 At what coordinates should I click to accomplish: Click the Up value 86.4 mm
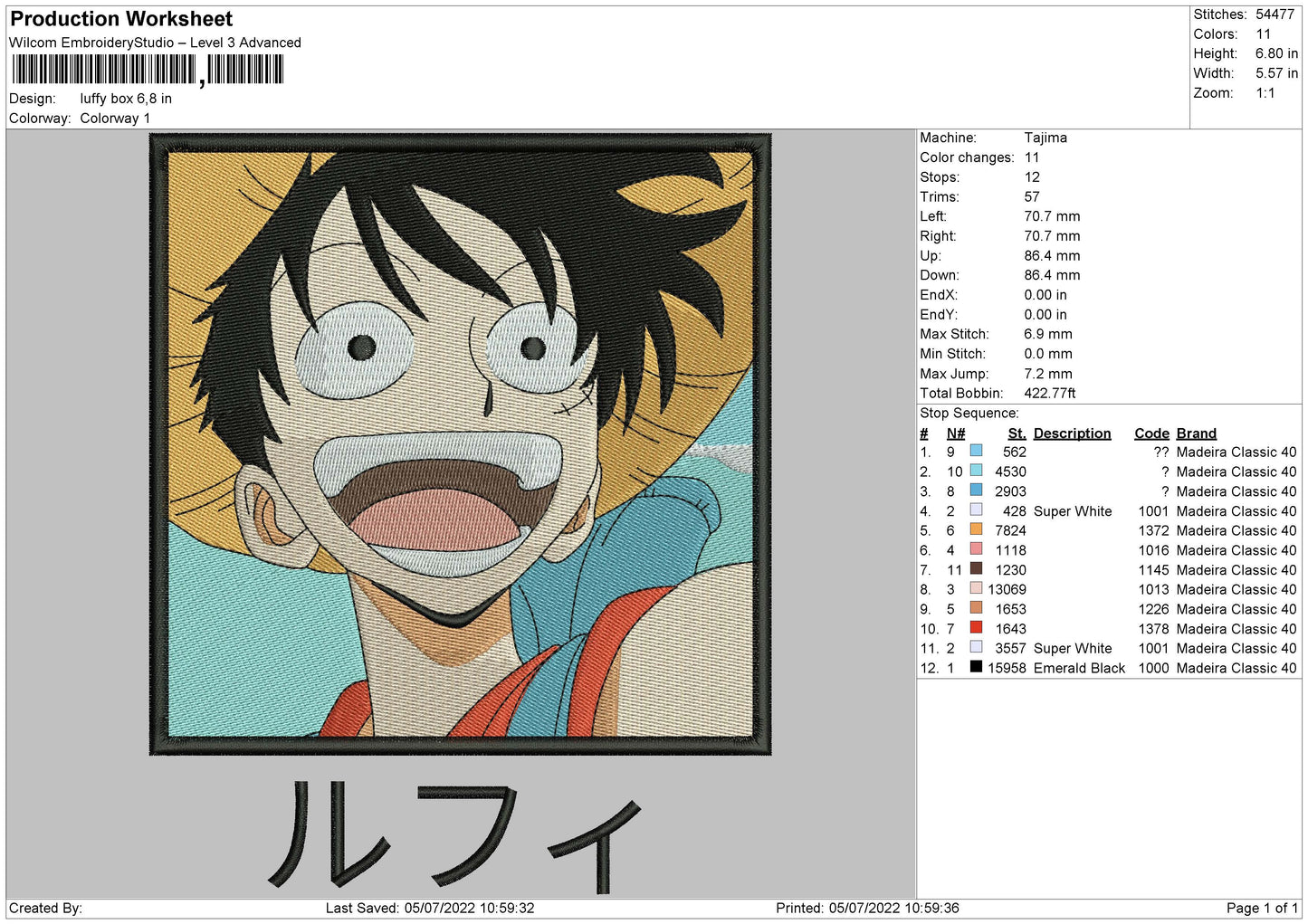coord(1052,255)
